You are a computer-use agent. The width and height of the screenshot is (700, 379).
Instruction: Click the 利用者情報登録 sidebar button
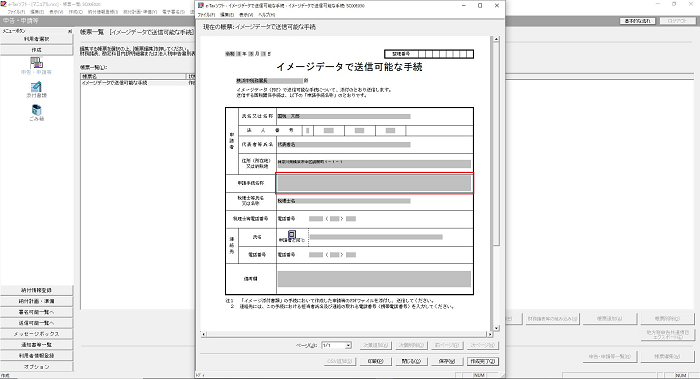37,356
